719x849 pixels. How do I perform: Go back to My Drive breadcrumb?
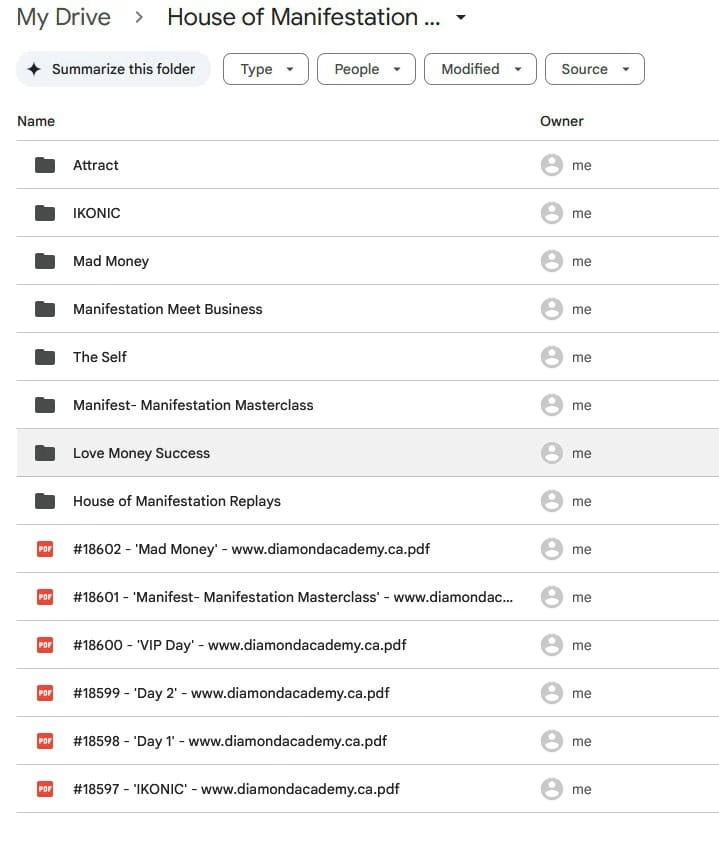64,18
